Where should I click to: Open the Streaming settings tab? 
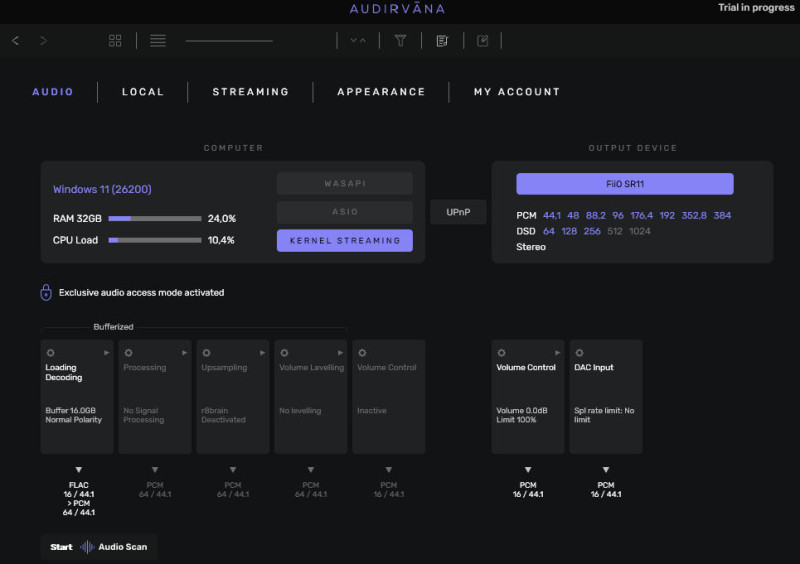[251, 92]
